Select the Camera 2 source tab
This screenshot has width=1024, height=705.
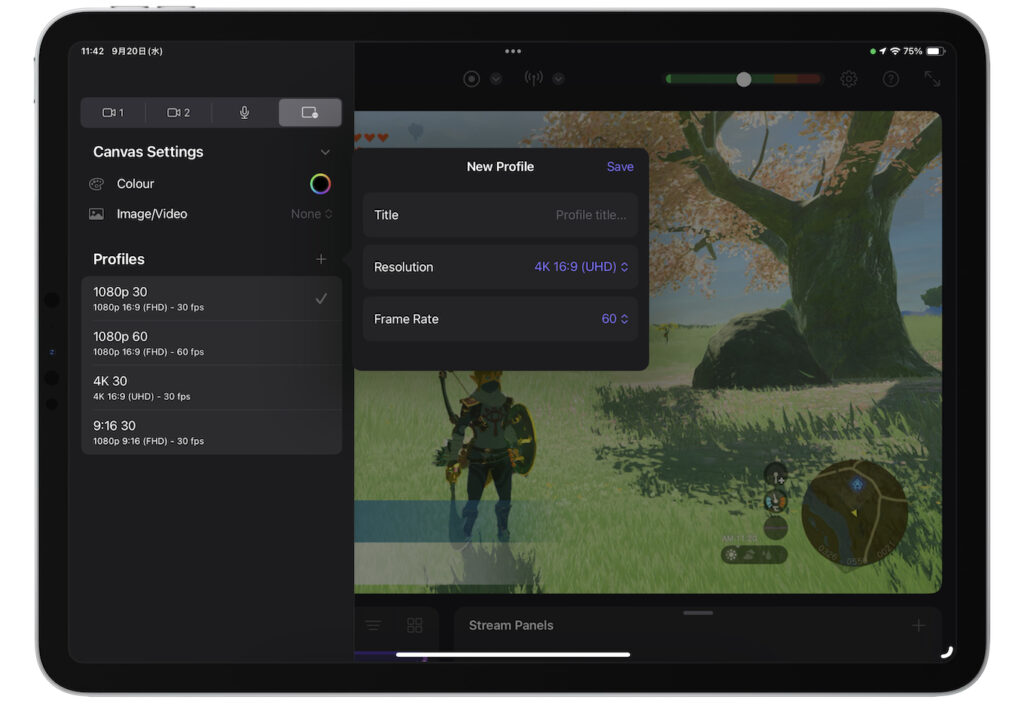click(178, 112)
